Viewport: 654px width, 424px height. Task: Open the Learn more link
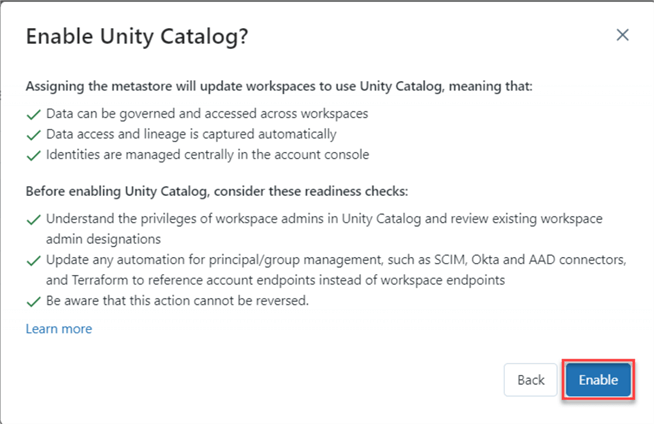coord(59,329)
